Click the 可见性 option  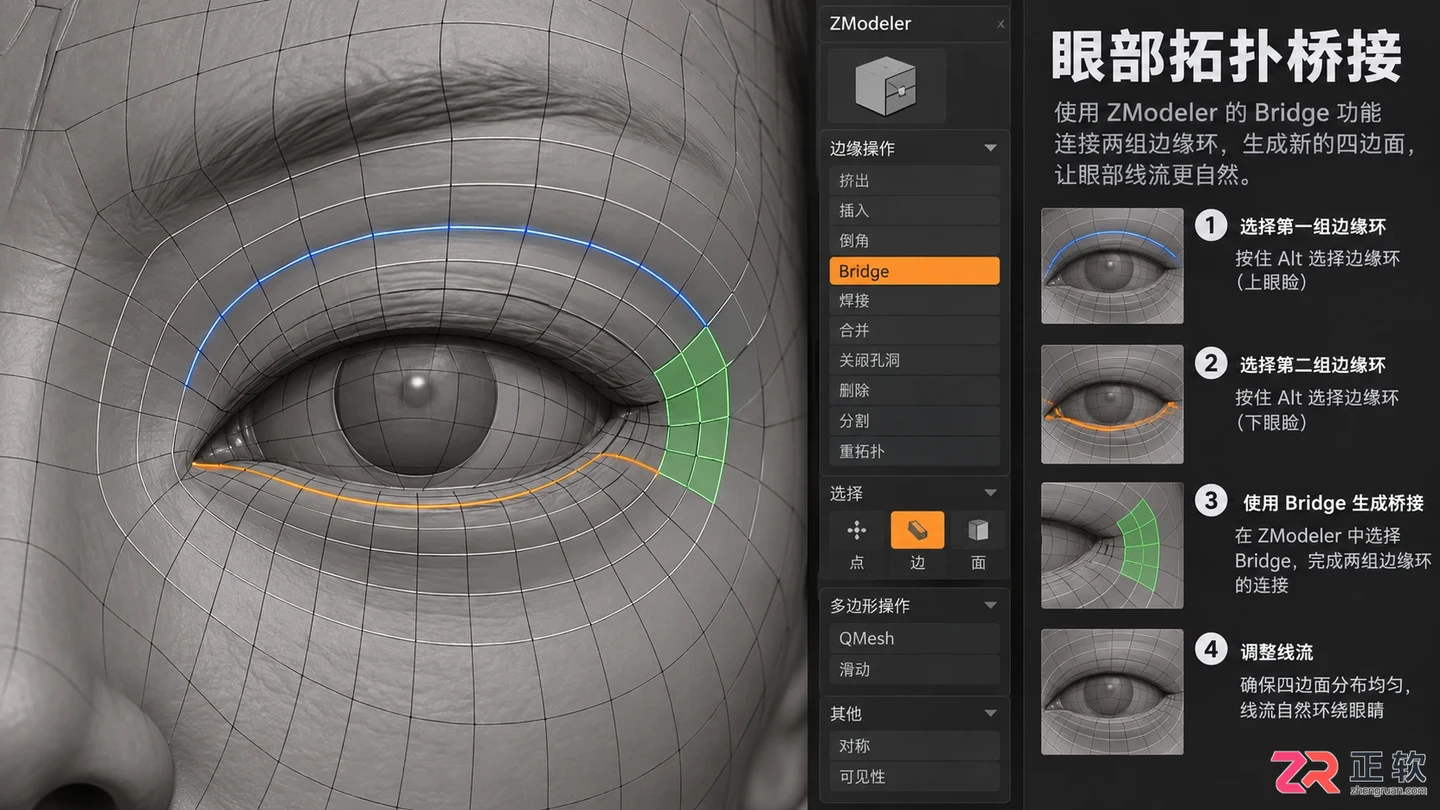914,777
